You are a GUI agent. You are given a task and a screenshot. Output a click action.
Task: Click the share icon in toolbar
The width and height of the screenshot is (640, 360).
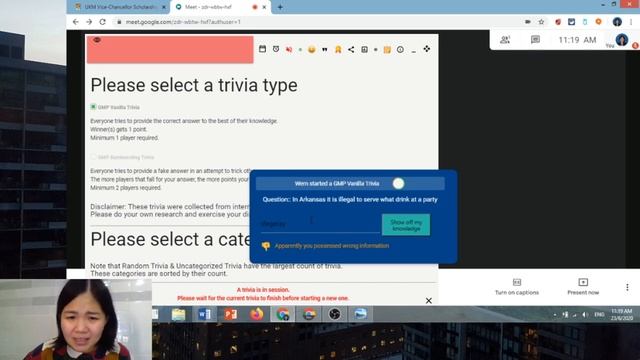351,49
